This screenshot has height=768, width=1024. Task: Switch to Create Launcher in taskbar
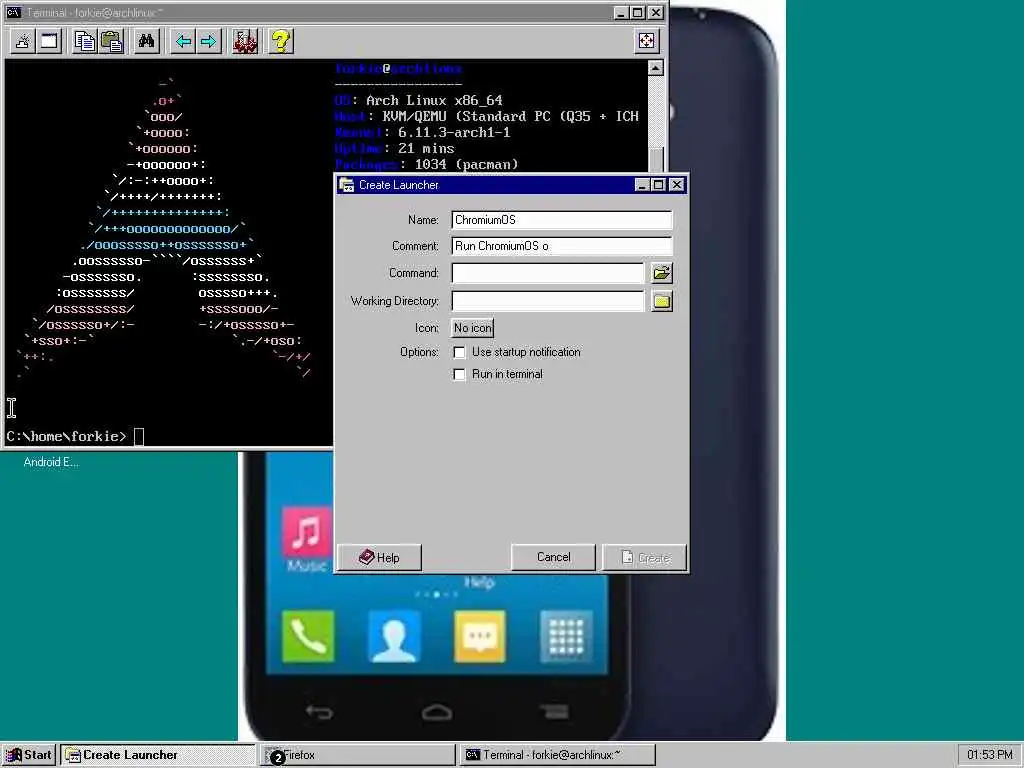coord(157,755)
